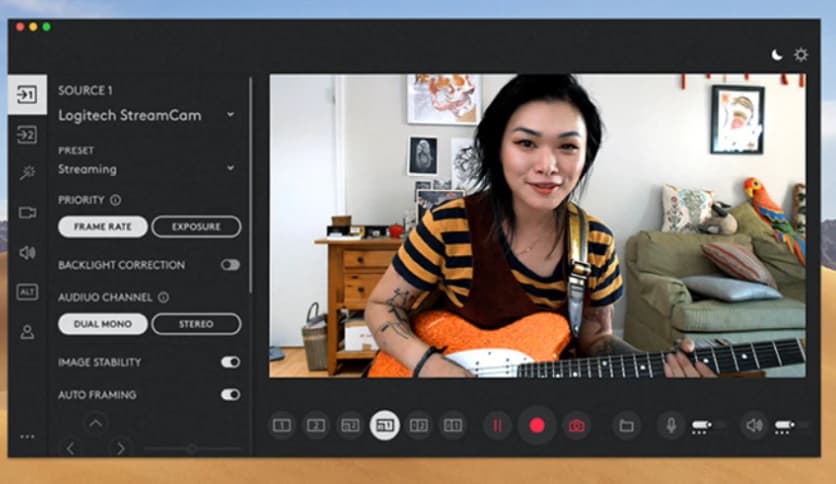Open the Source 2 sidebar tab

[x=27, y=135]
